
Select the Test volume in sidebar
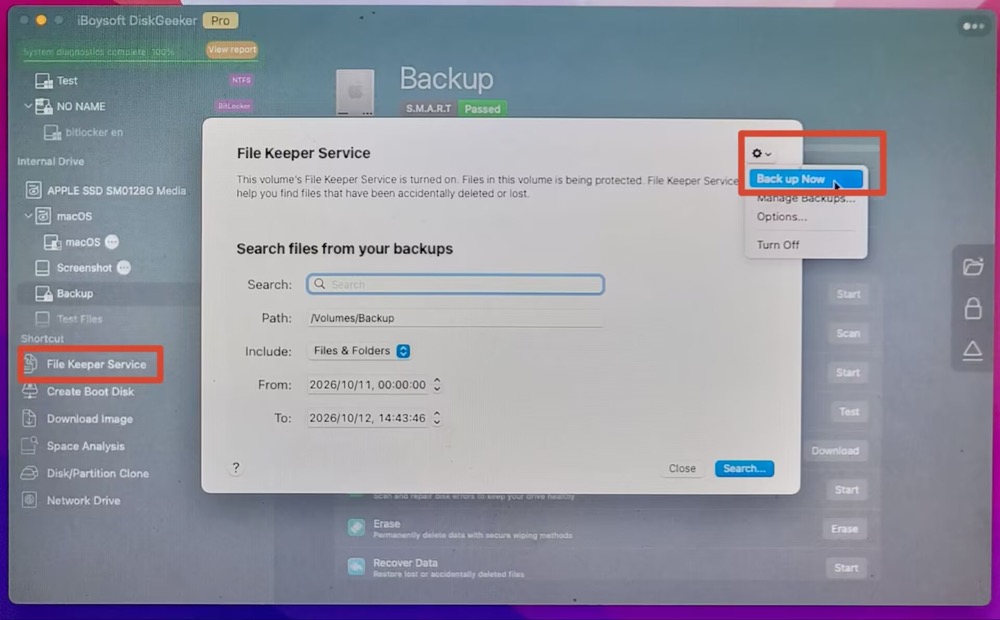[x=67, y=80]
